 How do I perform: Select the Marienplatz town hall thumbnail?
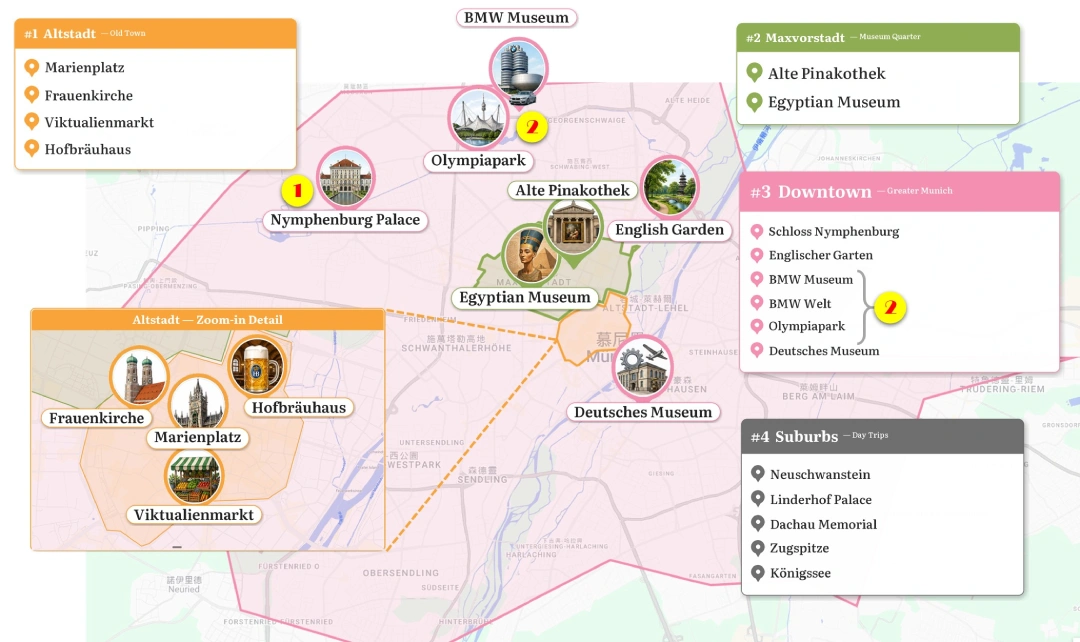tap(198, 404)
